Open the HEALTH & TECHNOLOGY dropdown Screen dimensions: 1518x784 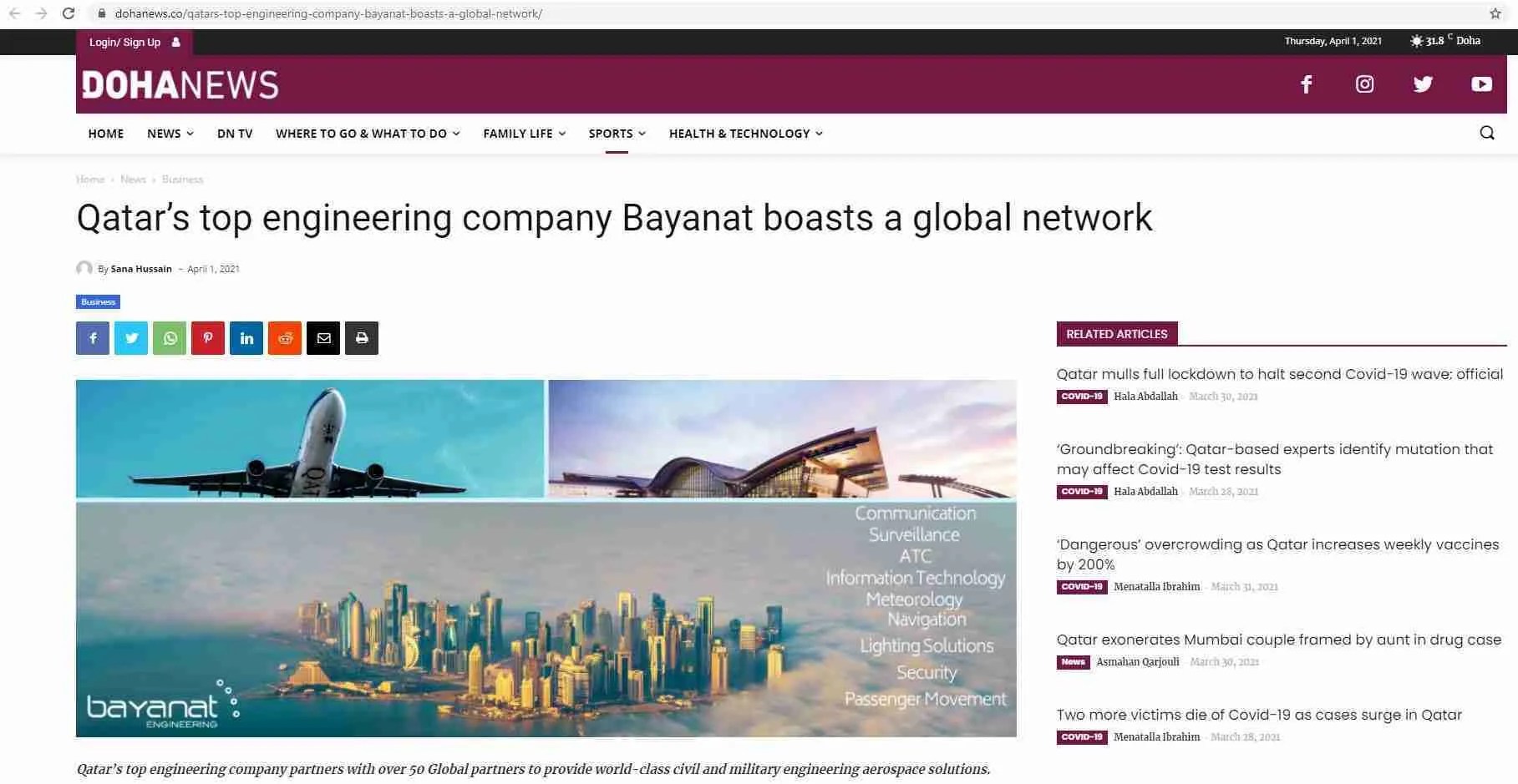pyautogui.click(x=744, y=133)
